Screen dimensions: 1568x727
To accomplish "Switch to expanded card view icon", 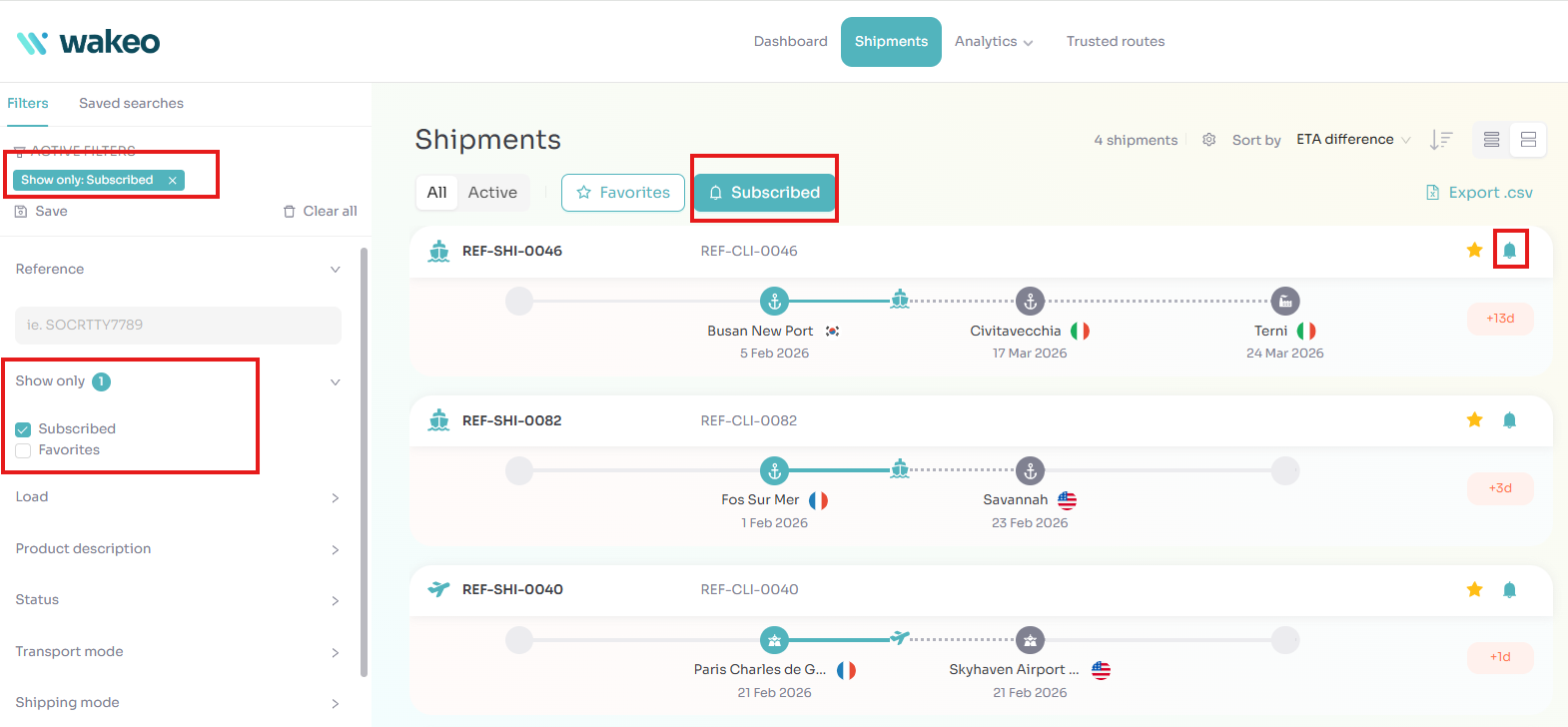I will 1528,140.
